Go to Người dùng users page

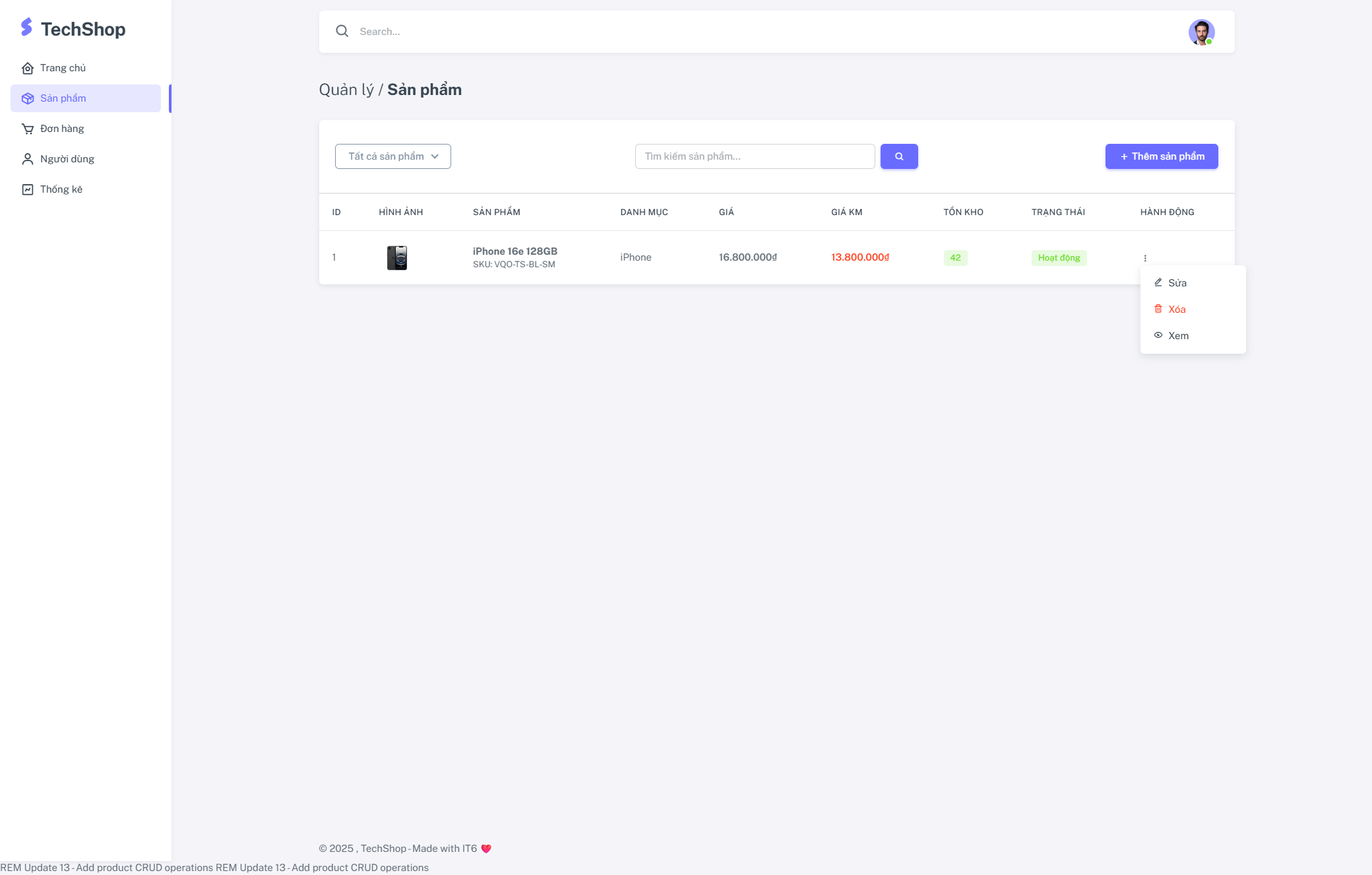click(67, 159)
